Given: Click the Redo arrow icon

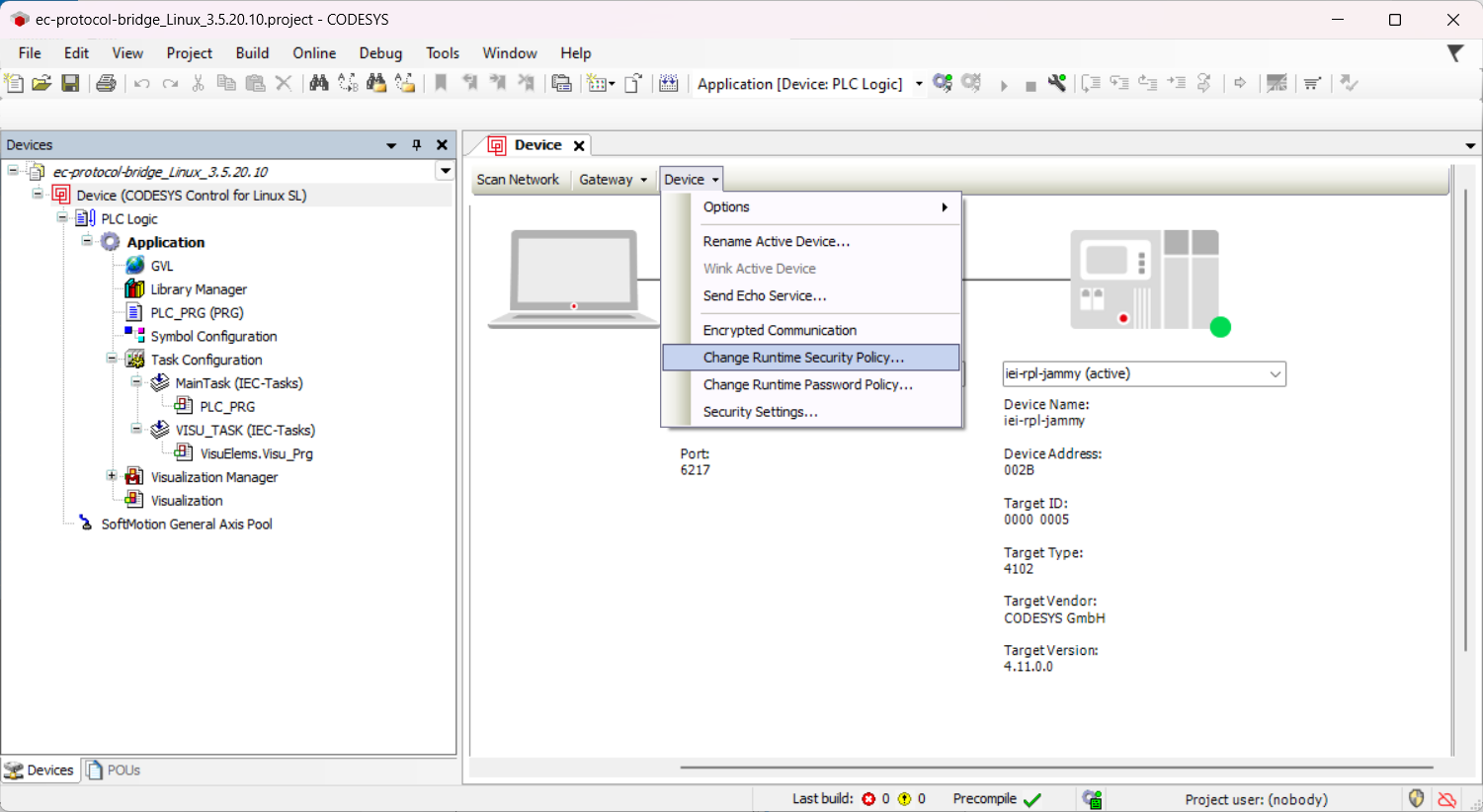Looking at the screenshot, I should [x=170, y=84].
